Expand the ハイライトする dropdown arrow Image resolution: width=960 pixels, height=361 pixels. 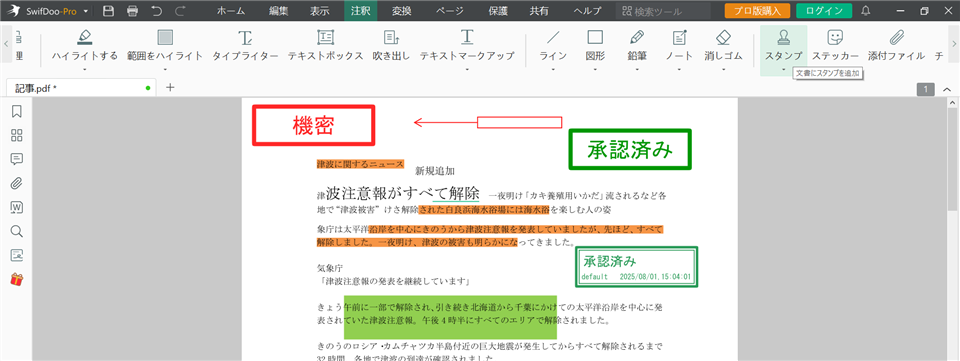(x=84, y=69)
